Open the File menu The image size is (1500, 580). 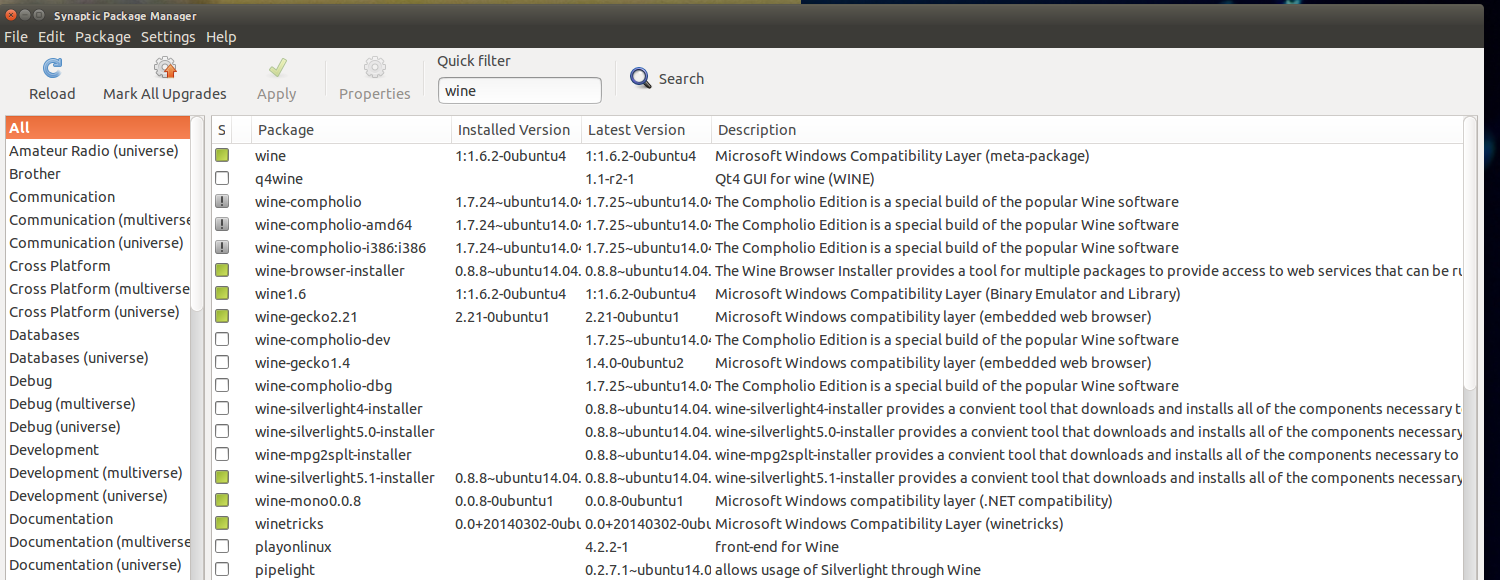16,37
